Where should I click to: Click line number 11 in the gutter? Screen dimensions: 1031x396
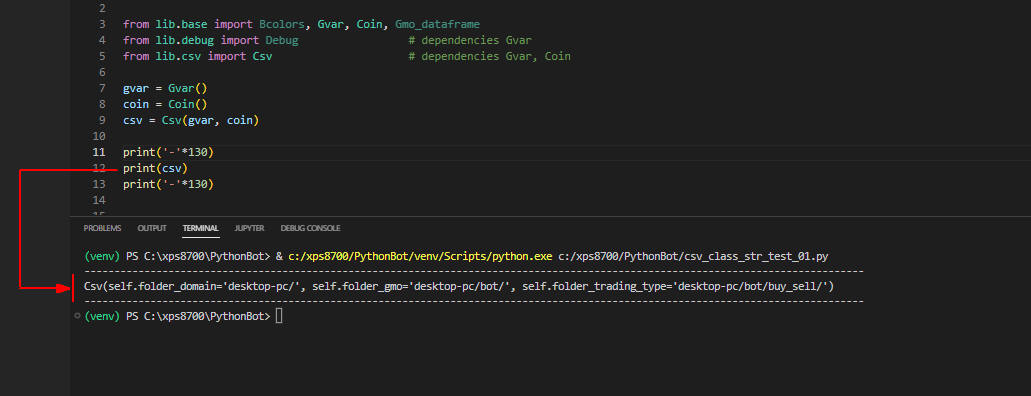(99, 153)
